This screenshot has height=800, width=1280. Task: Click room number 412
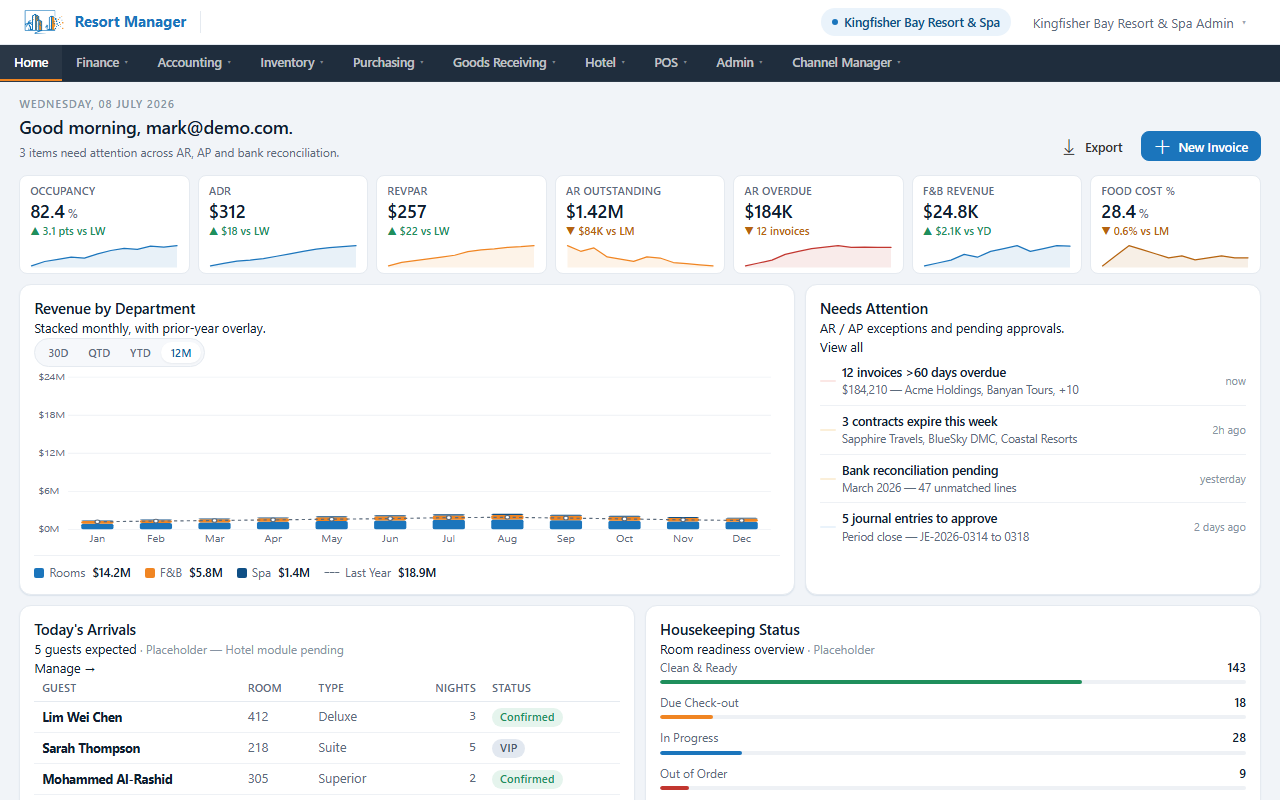click(x=258, y=717)
